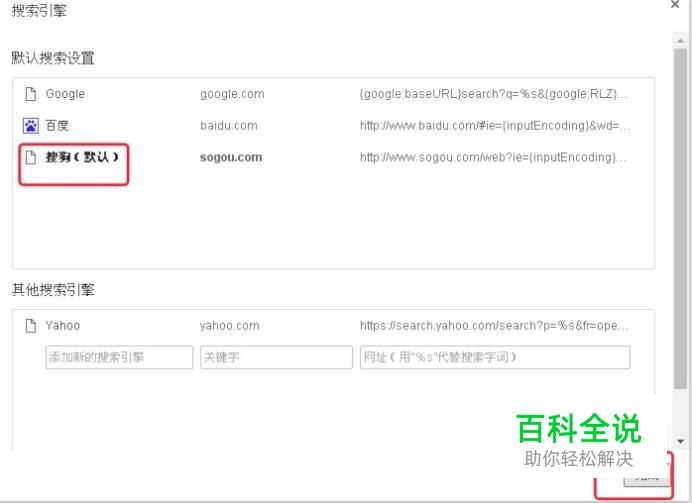
Task: Click the Google baseURL search URL
Action: tap(493, 94)
